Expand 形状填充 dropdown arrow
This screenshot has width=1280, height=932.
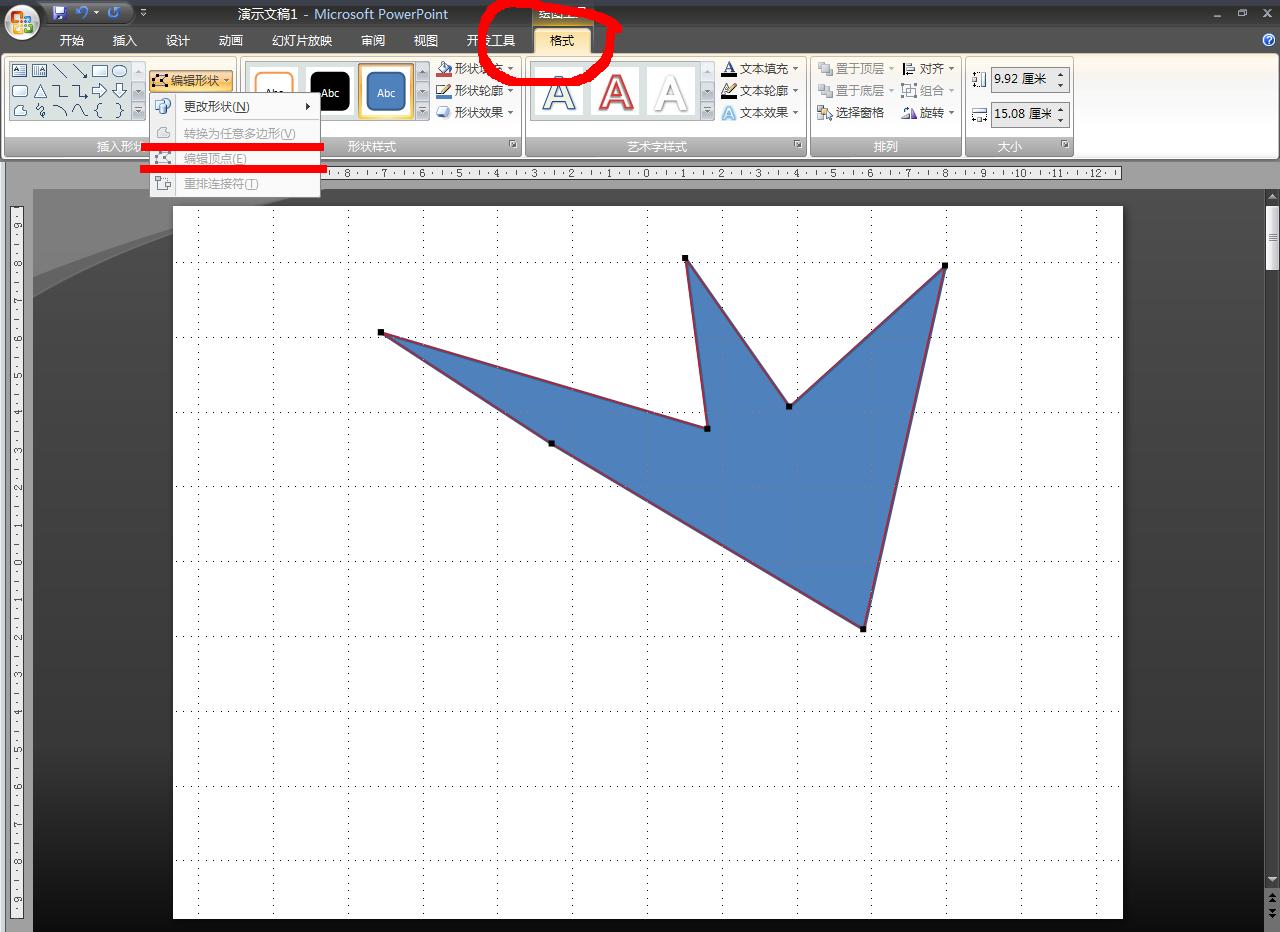[511, 69]
